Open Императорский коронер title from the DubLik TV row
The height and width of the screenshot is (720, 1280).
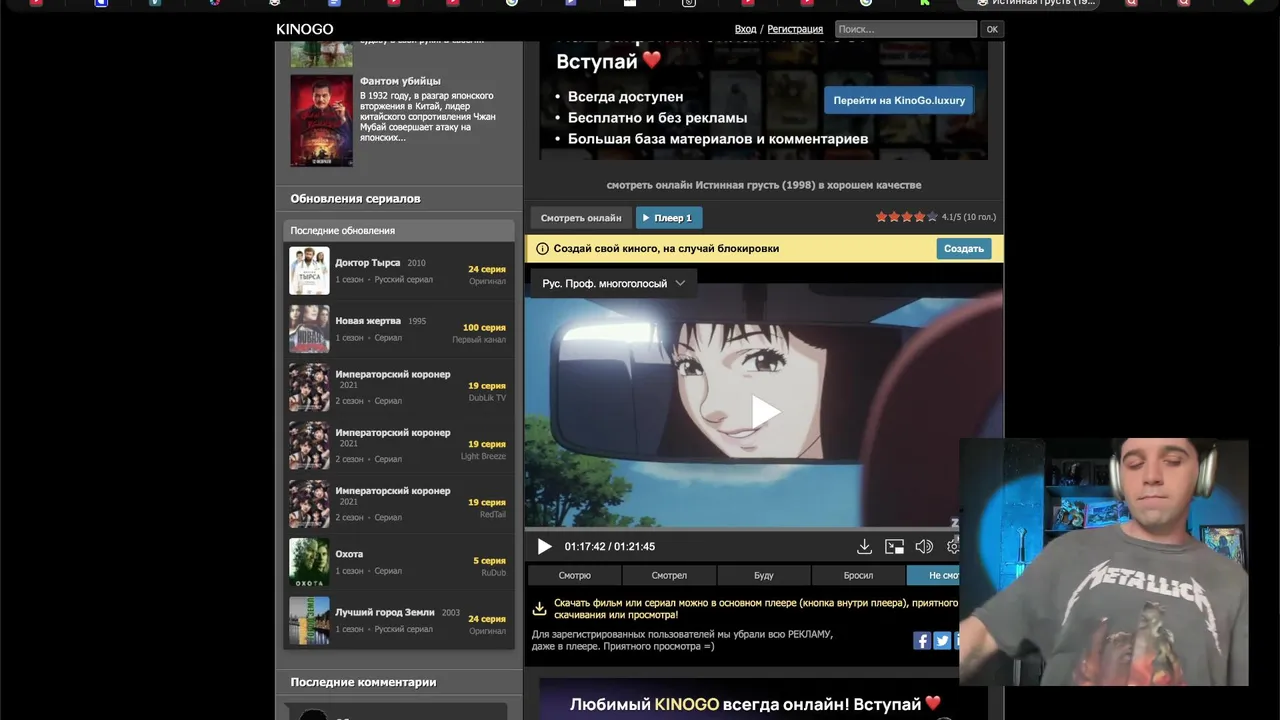393,375
